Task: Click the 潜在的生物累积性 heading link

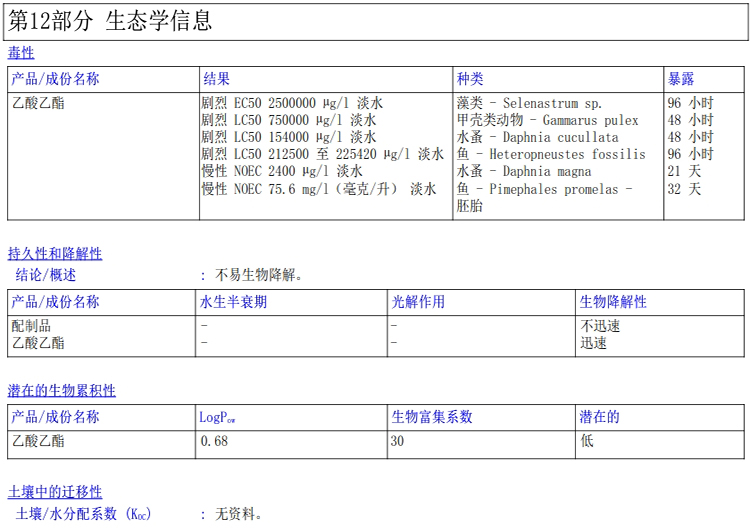Action: tap(62, 390)
